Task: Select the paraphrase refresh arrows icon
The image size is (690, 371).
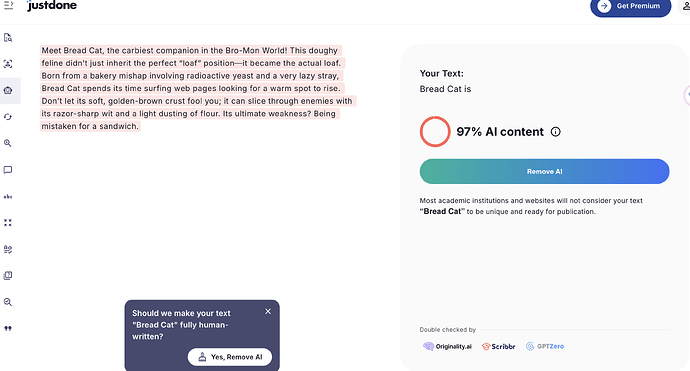Action: pos(8,117)
